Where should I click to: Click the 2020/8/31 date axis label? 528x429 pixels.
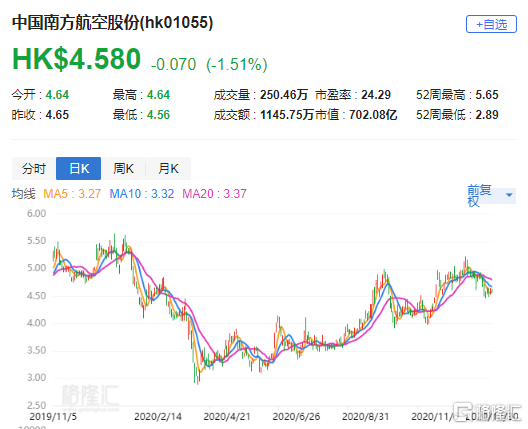click(366, 417)
